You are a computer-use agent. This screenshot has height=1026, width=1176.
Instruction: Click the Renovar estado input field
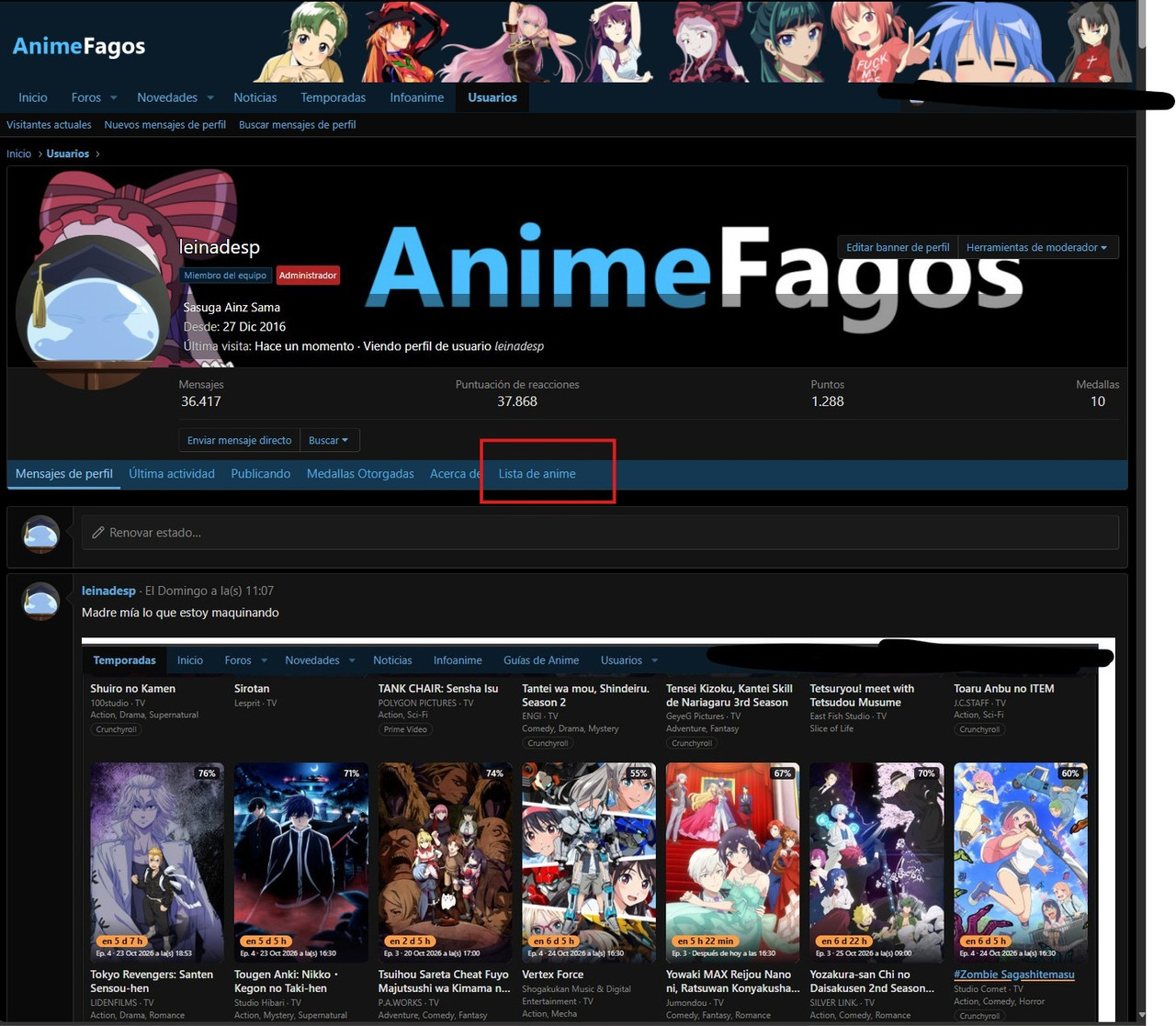[600, 533]
